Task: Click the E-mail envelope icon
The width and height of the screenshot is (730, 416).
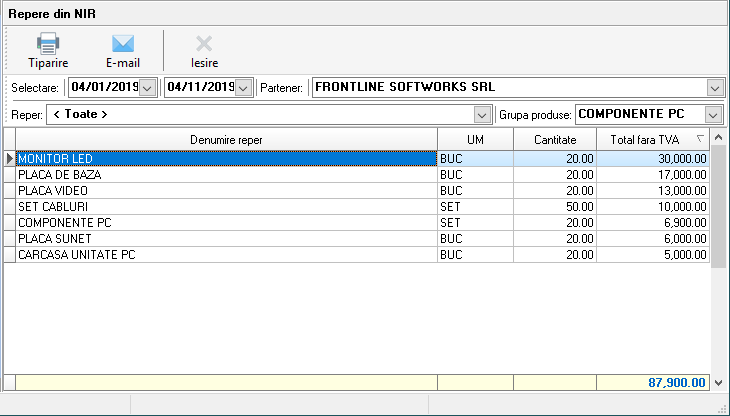Action: pyautogui.click(x=122, y=43)
